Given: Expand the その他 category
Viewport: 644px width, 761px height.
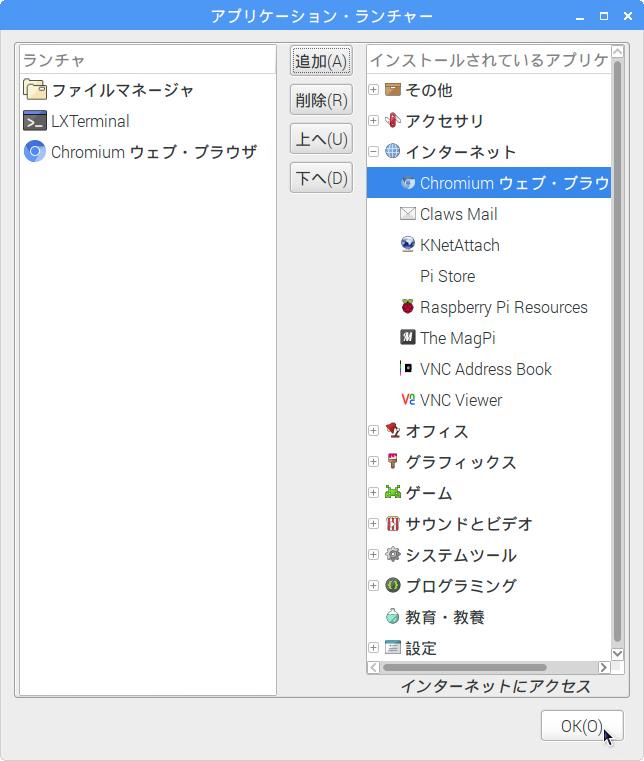Looking at the screenshot, I should pyautogui.click(x=373, y=90).
